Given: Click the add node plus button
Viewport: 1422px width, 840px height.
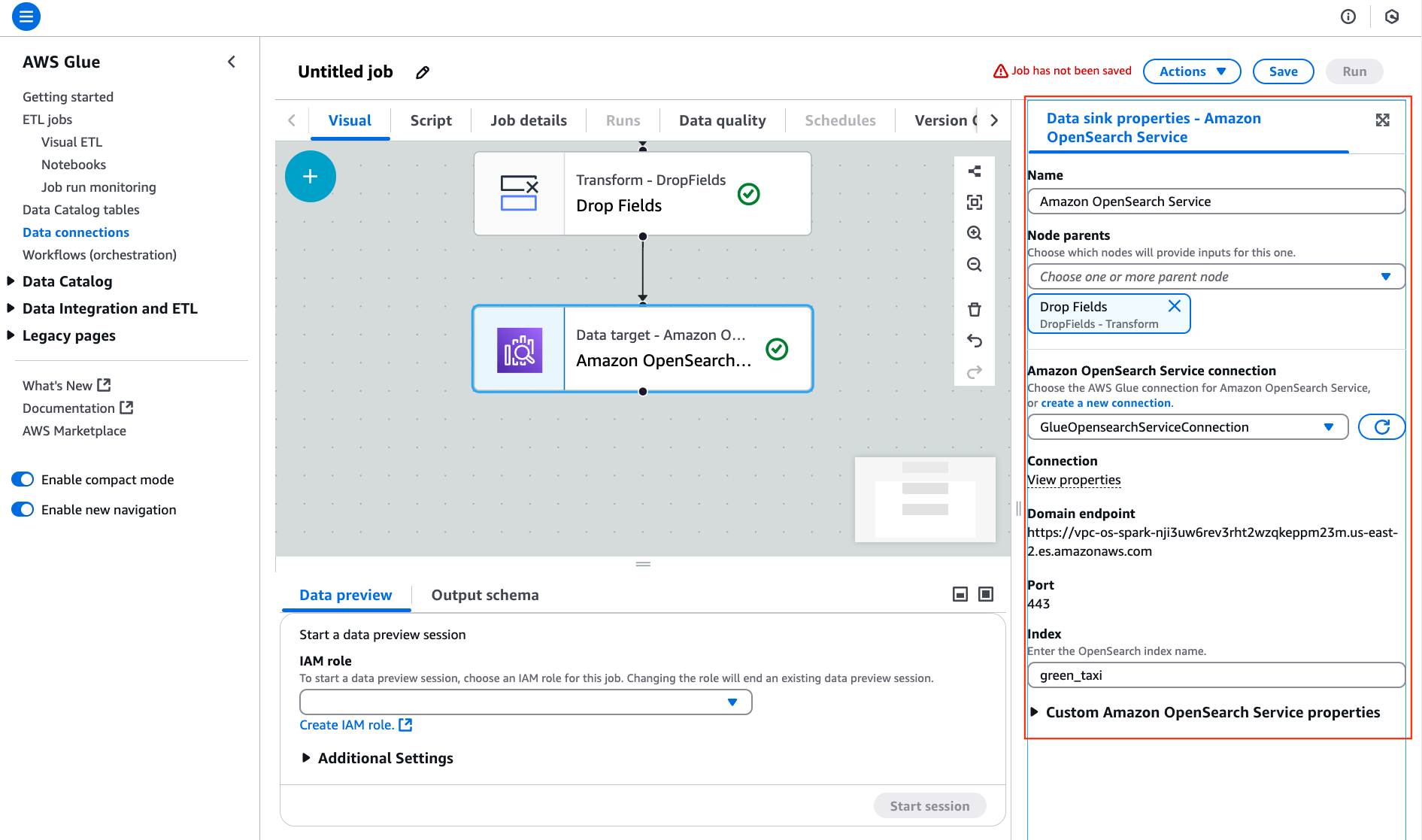Looking at the screenshot, I should tap(311, 176).
